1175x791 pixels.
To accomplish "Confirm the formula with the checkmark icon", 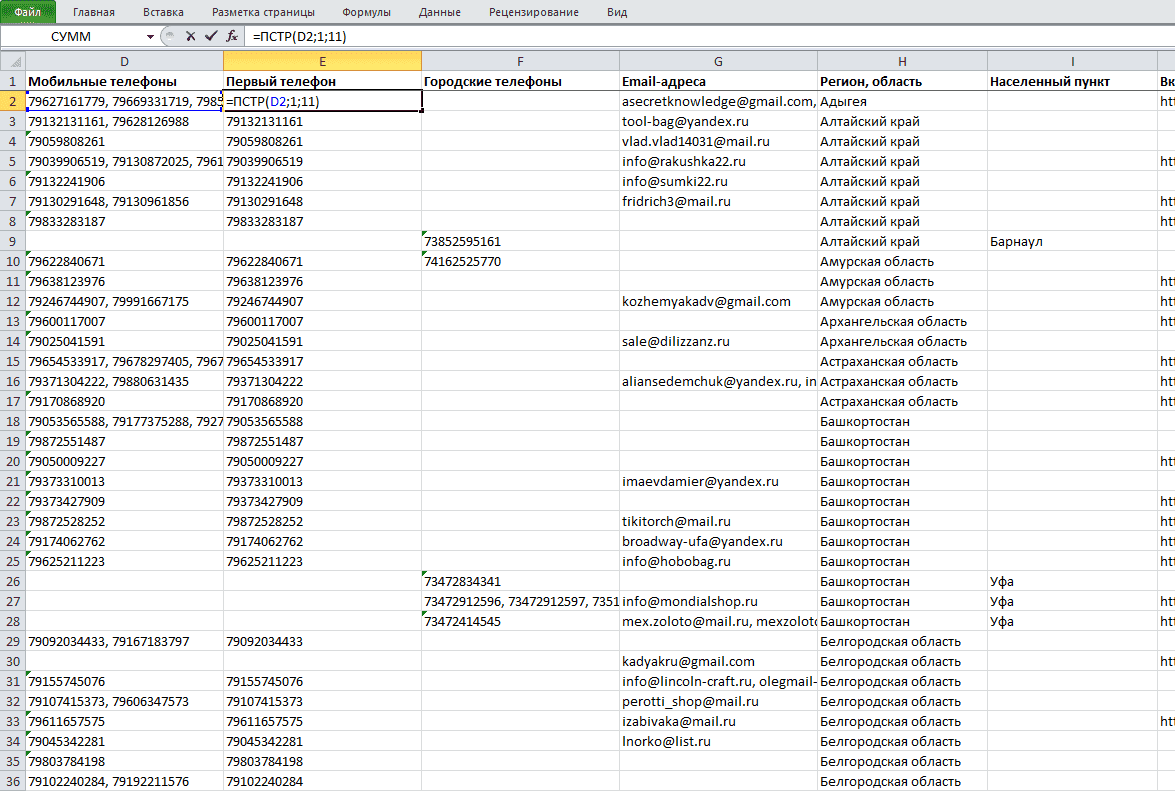I will click(x=211, y=36).
